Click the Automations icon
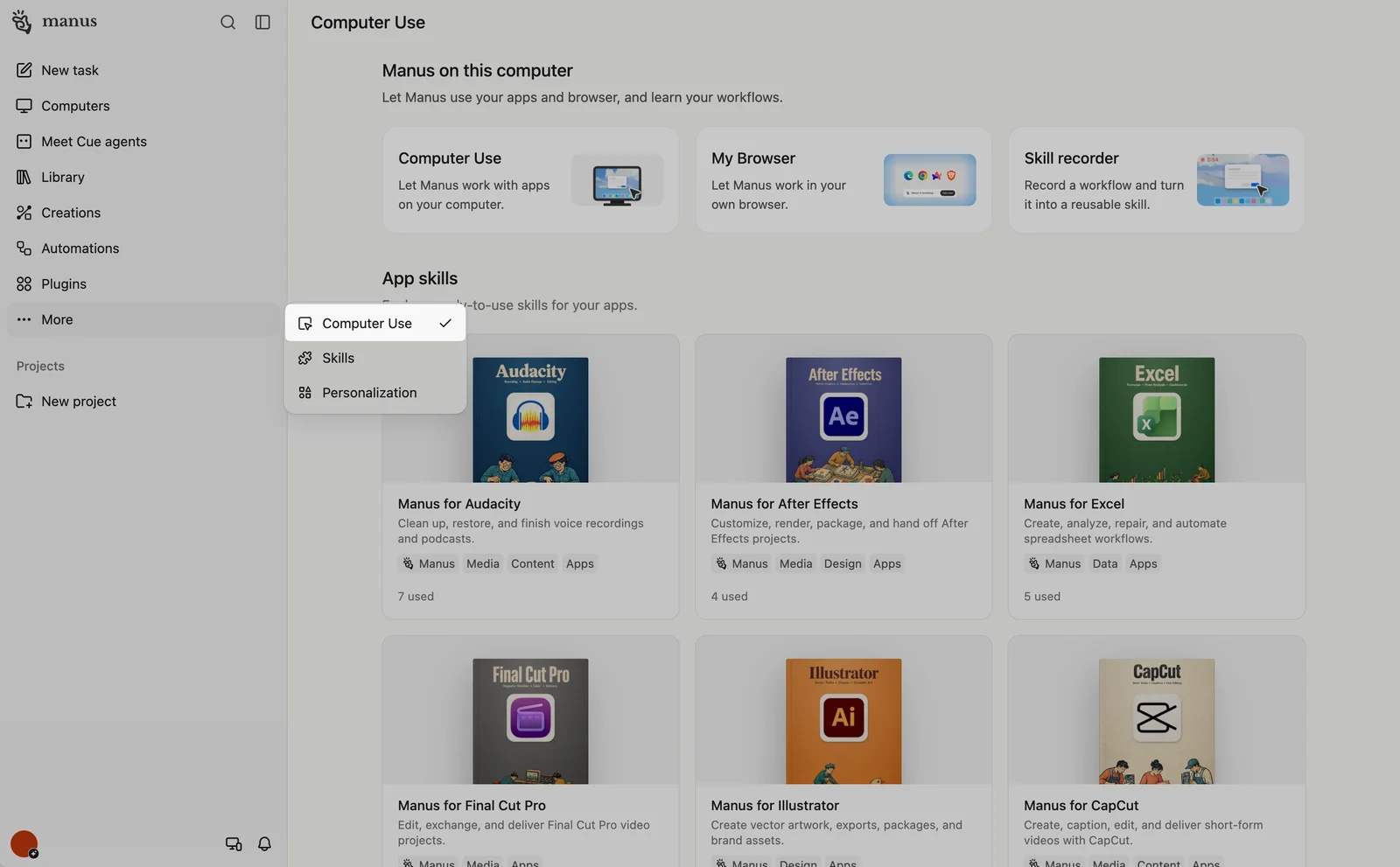This screenshot has height=867, width=1400. point(24,248)
